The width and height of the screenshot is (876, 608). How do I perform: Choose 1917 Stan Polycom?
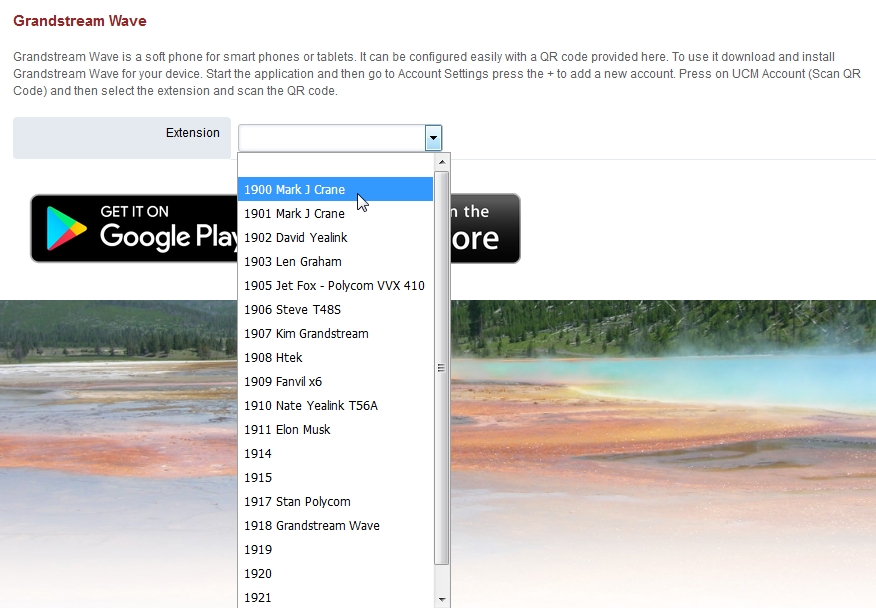335,502
